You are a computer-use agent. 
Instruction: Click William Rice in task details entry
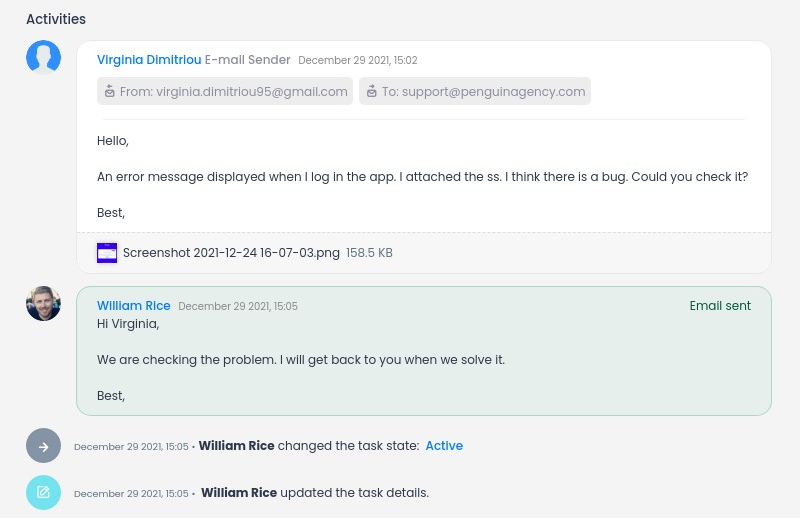(x=238, y=493)
